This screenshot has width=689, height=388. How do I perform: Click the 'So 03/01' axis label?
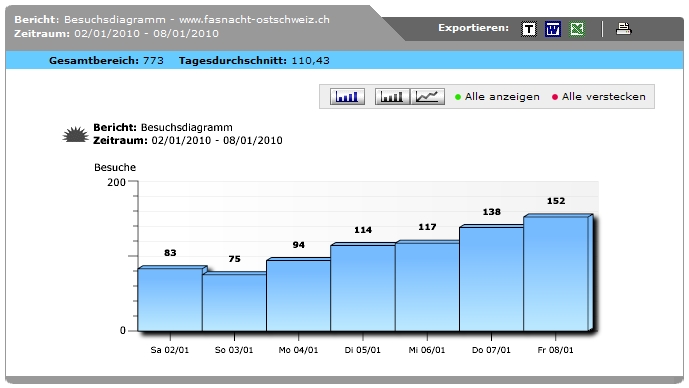pyautogui.click(x=234, y=350)
